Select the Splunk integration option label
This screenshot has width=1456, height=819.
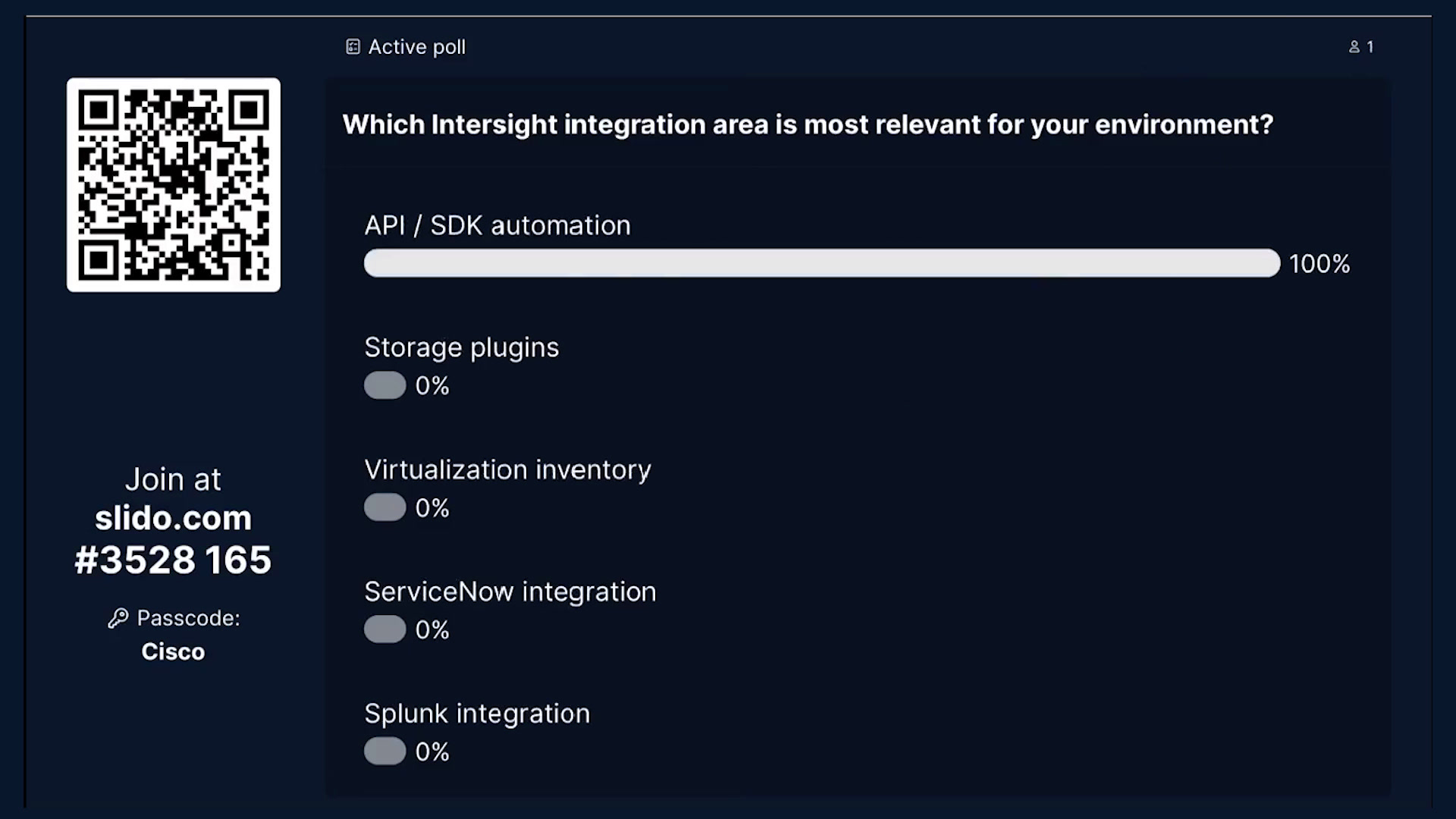tap(477, 714)
